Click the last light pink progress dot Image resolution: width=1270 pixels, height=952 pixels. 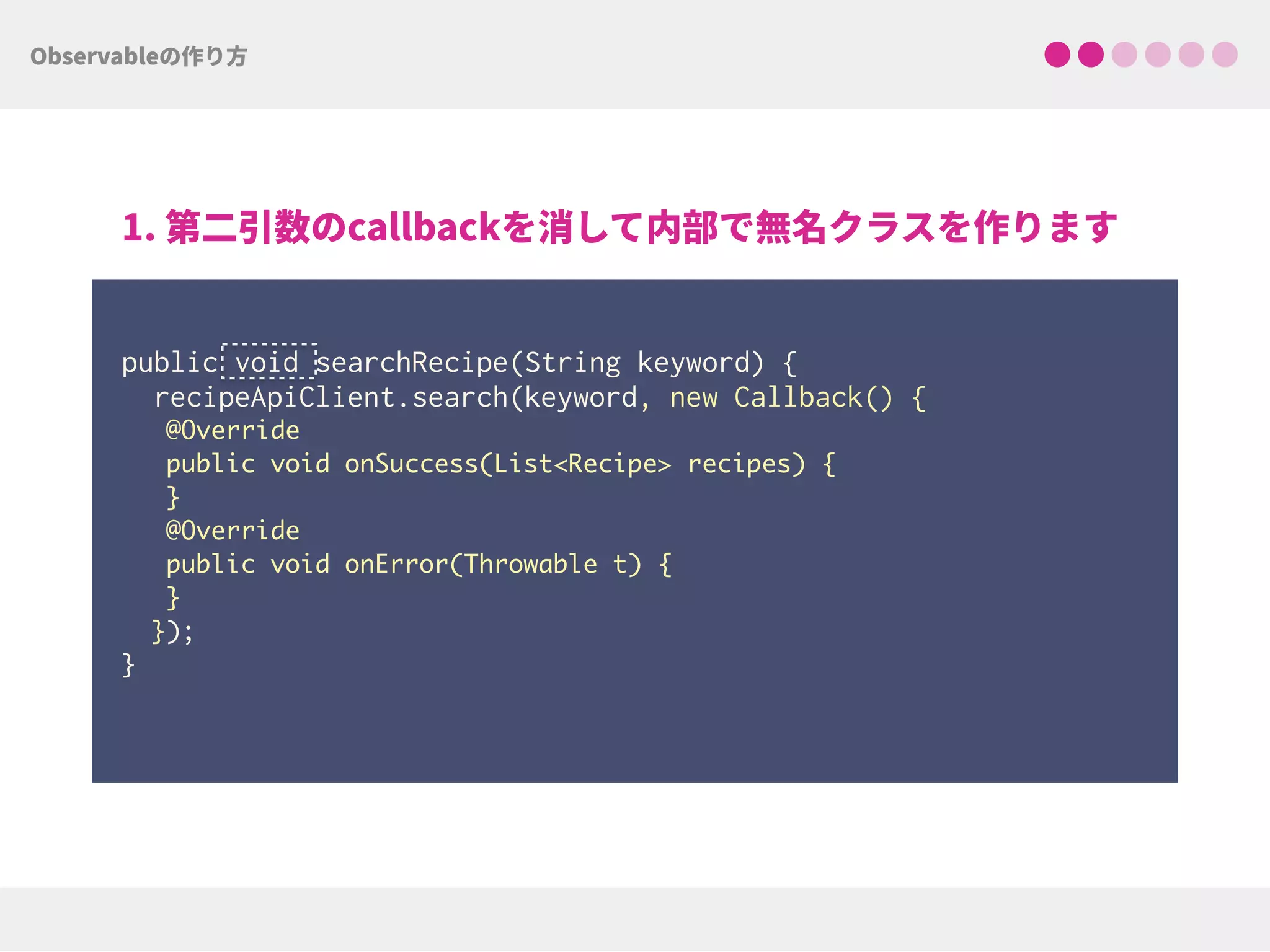pos(1225,55)
